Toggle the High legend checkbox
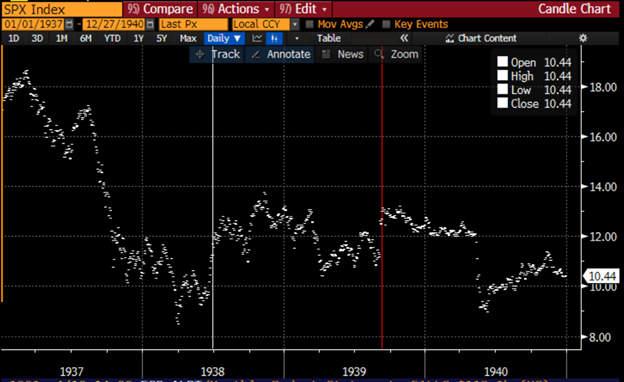624x382 pixels. tap(502, 75)
